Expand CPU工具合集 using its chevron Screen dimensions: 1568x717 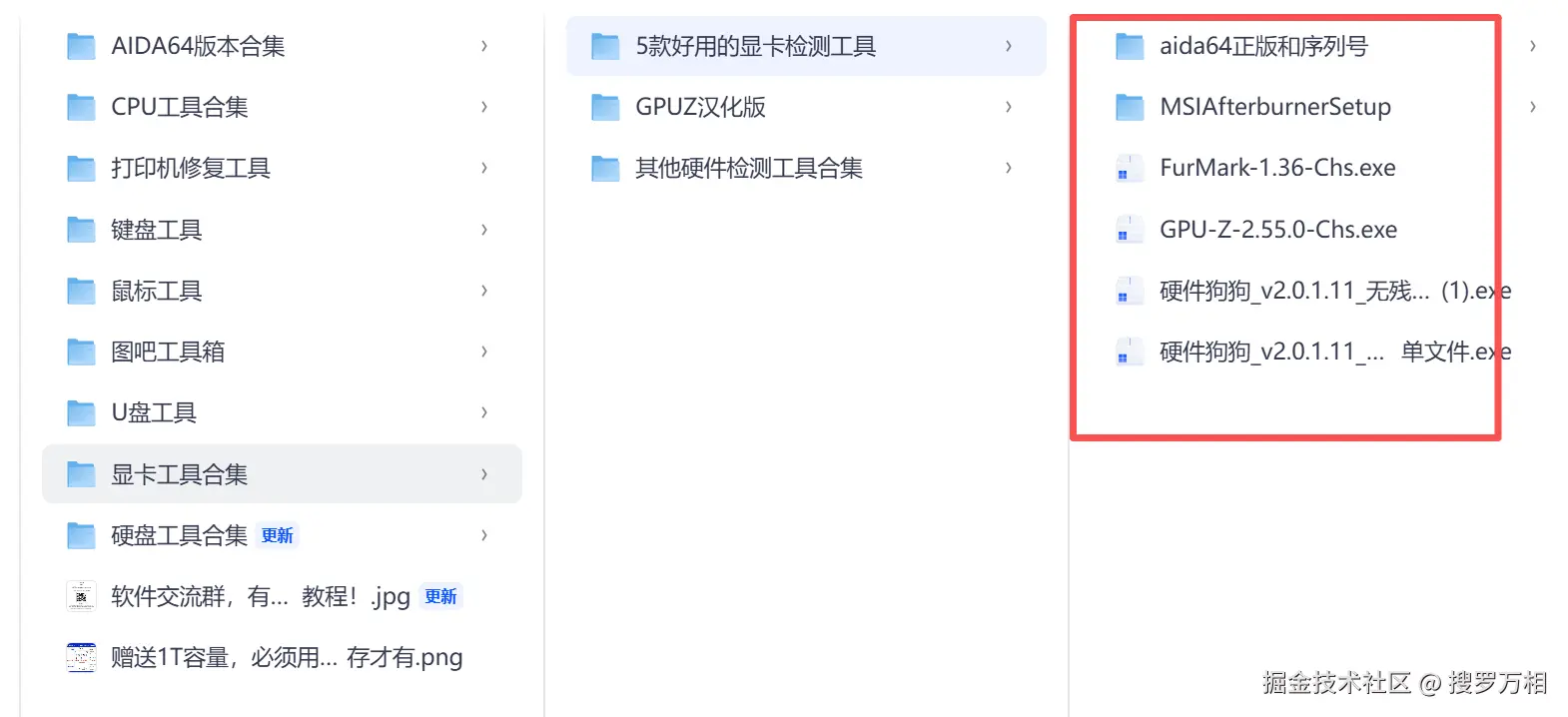(484, 107)
